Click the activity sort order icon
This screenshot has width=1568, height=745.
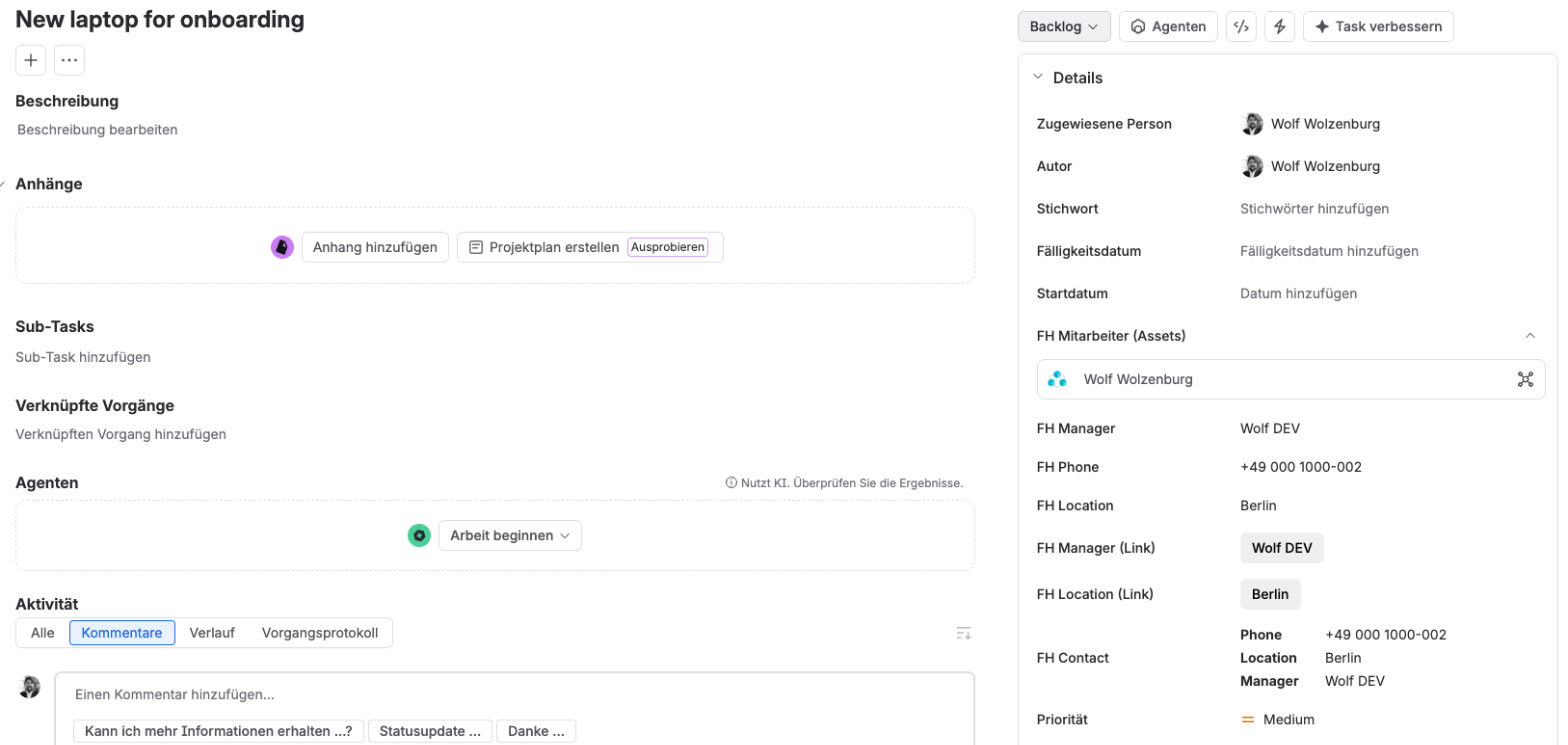tap(963, 633)
